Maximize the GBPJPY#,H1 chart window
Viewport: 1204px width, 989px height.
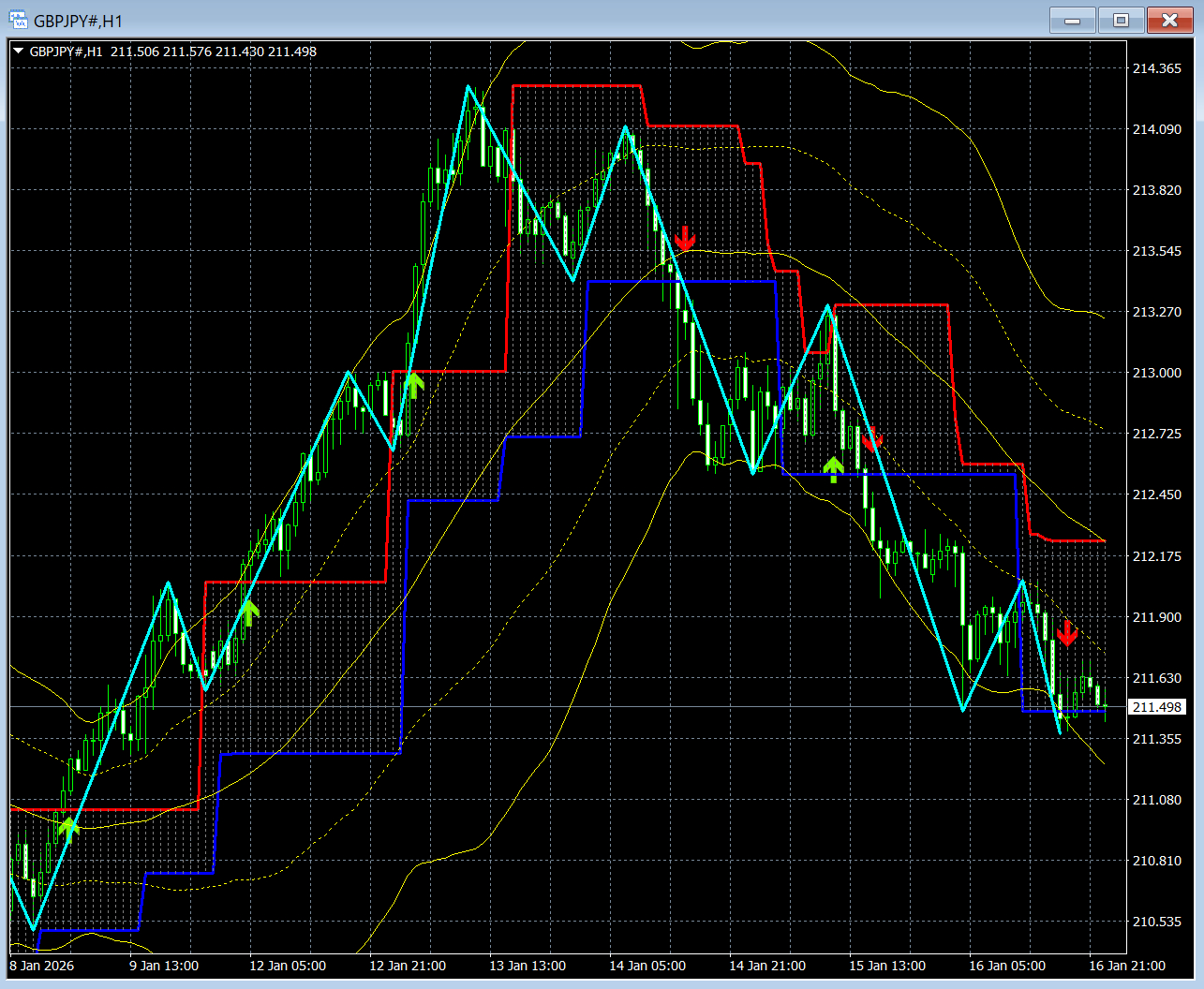click(x=1122, y=20)
